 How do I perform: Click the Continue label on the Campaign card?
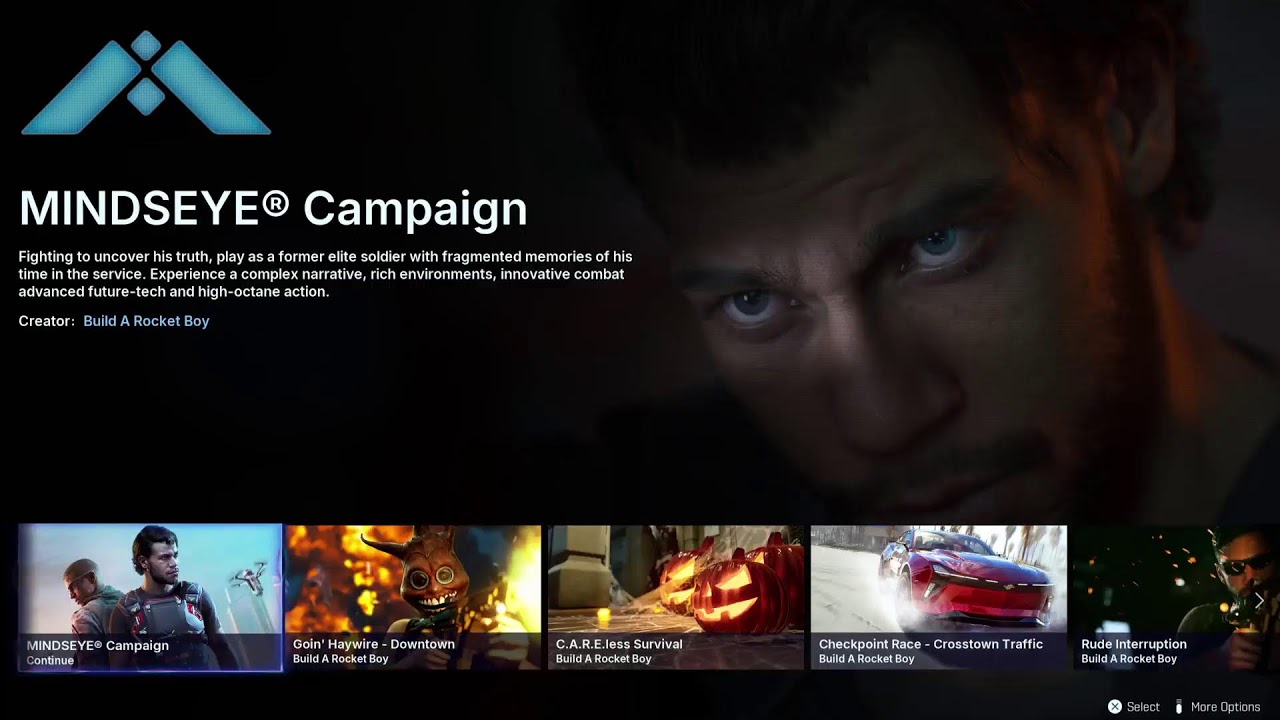tap(50, 660)
